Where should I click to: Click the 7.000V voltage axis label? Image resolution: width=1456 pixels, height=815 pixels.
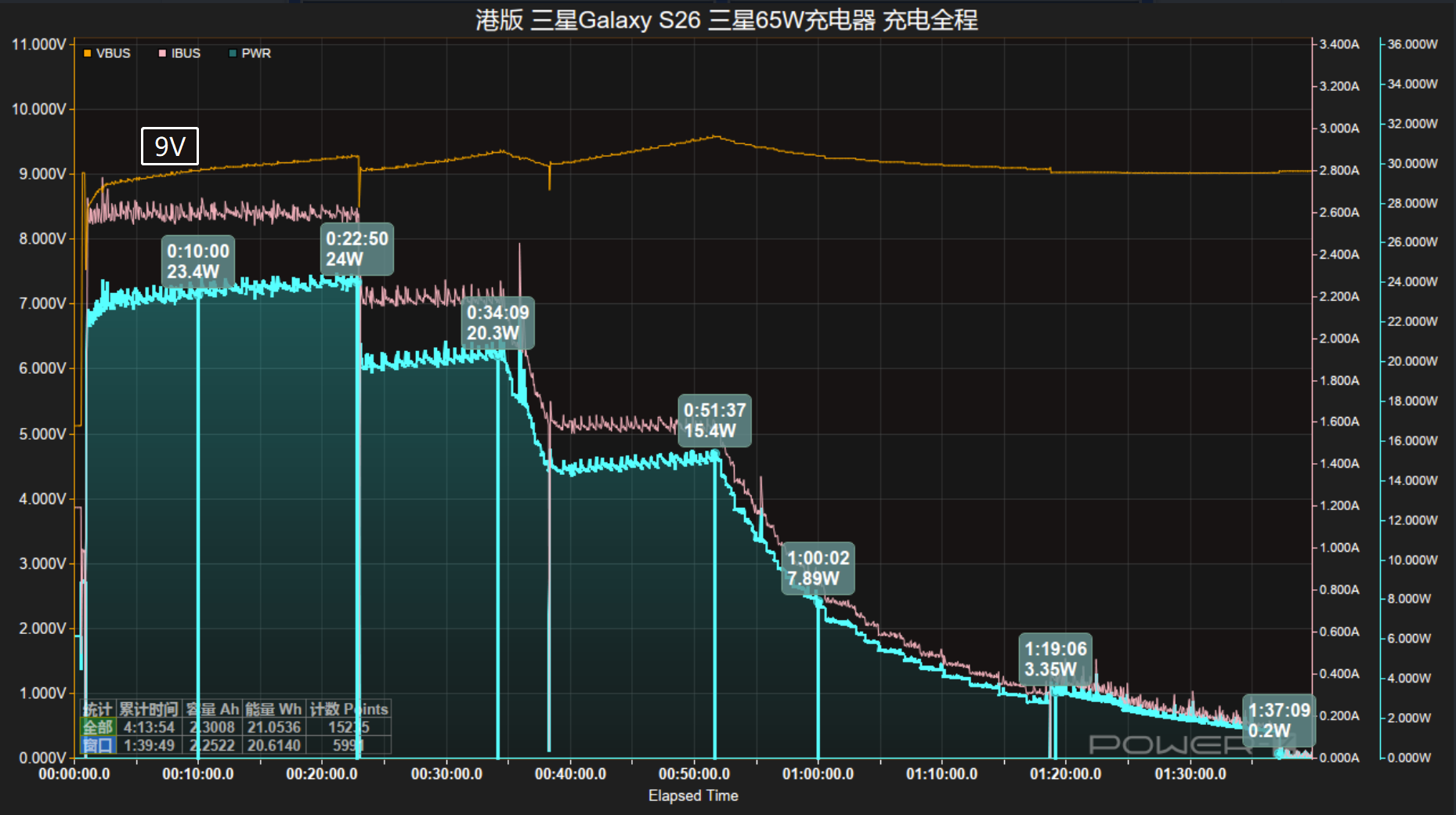point(42,303)
